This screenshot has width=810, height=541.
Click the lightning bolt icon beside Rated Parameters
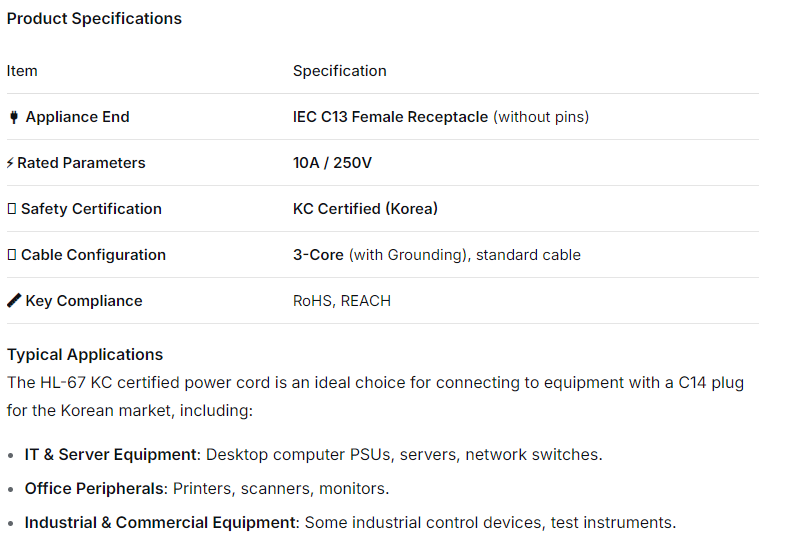tap(10, 163)
